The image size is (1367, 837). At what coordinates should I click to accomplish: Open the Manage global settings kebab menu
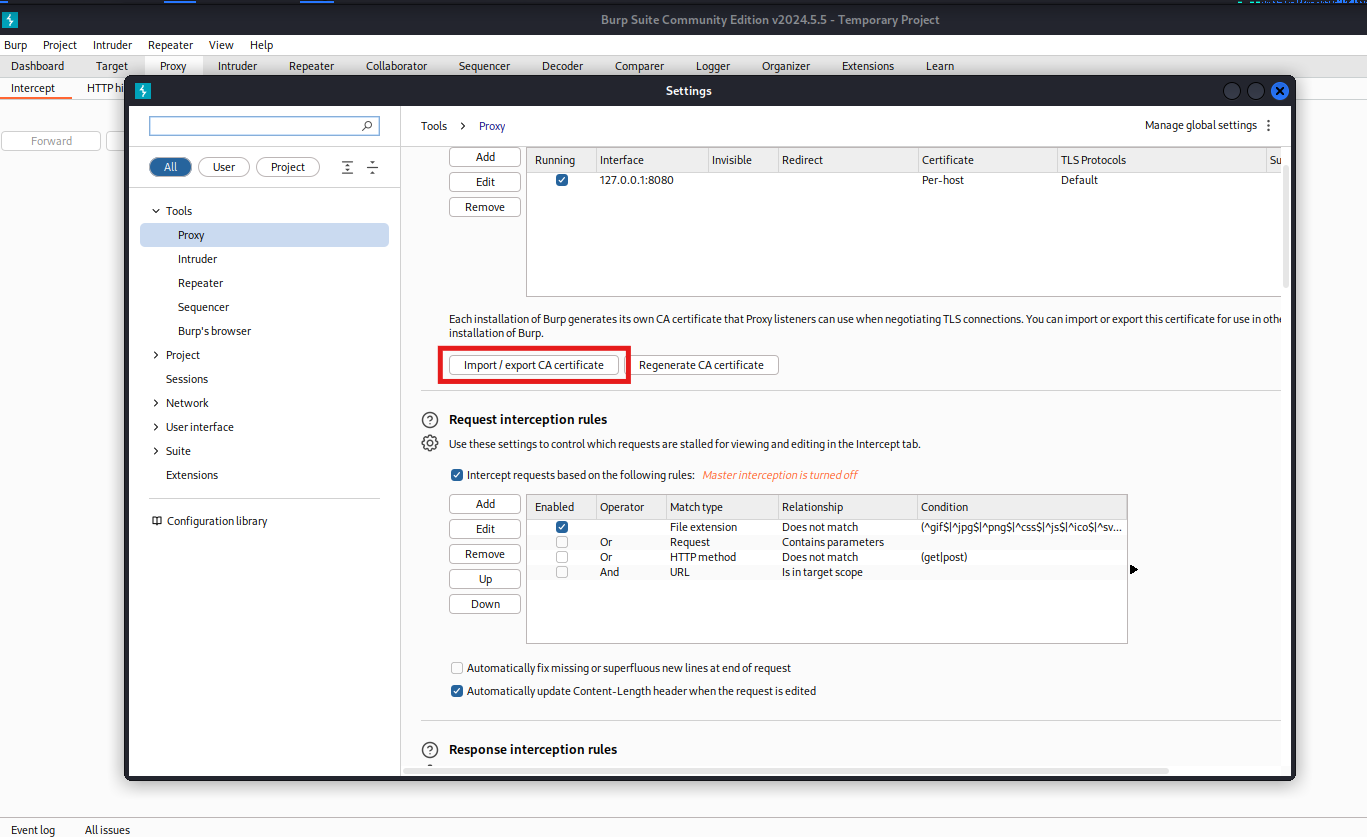(x=1269, y=126)
